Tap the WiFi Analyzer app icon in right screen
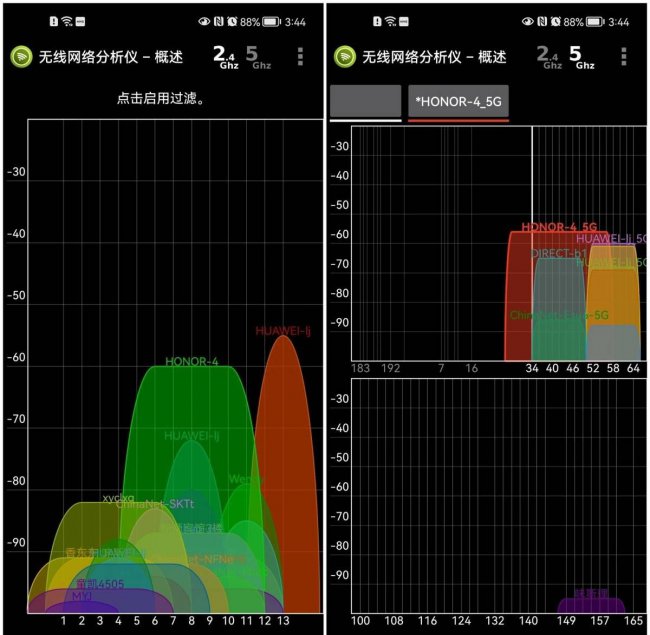 click(344, 56)
